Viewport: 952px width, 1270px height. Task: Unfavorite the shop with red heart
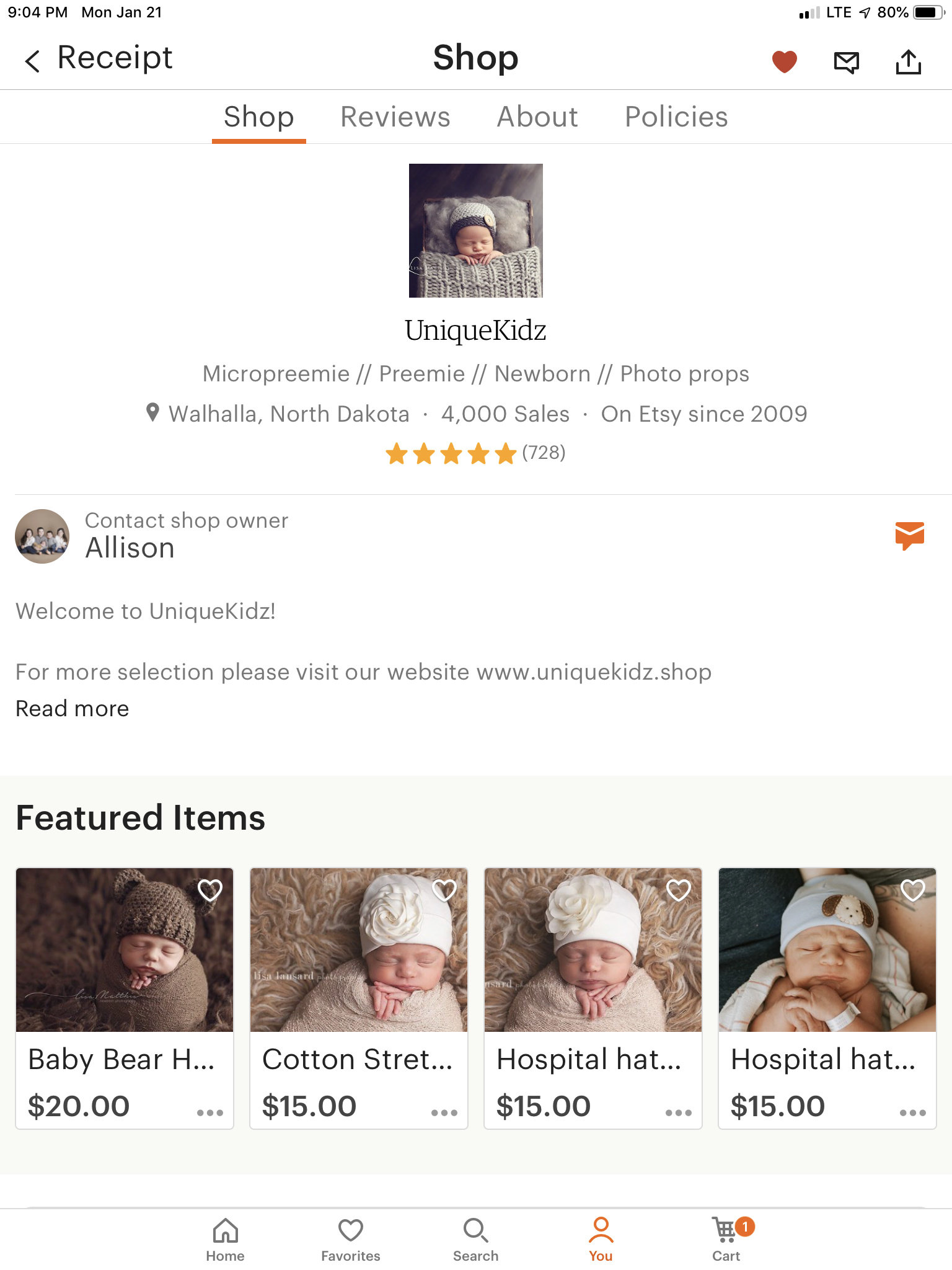784,61
